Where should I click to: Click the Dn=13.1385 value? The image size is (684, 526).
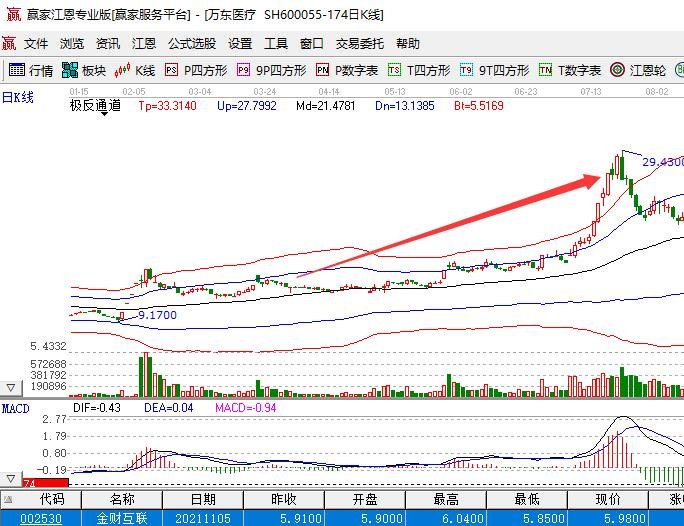pos(405,106)
